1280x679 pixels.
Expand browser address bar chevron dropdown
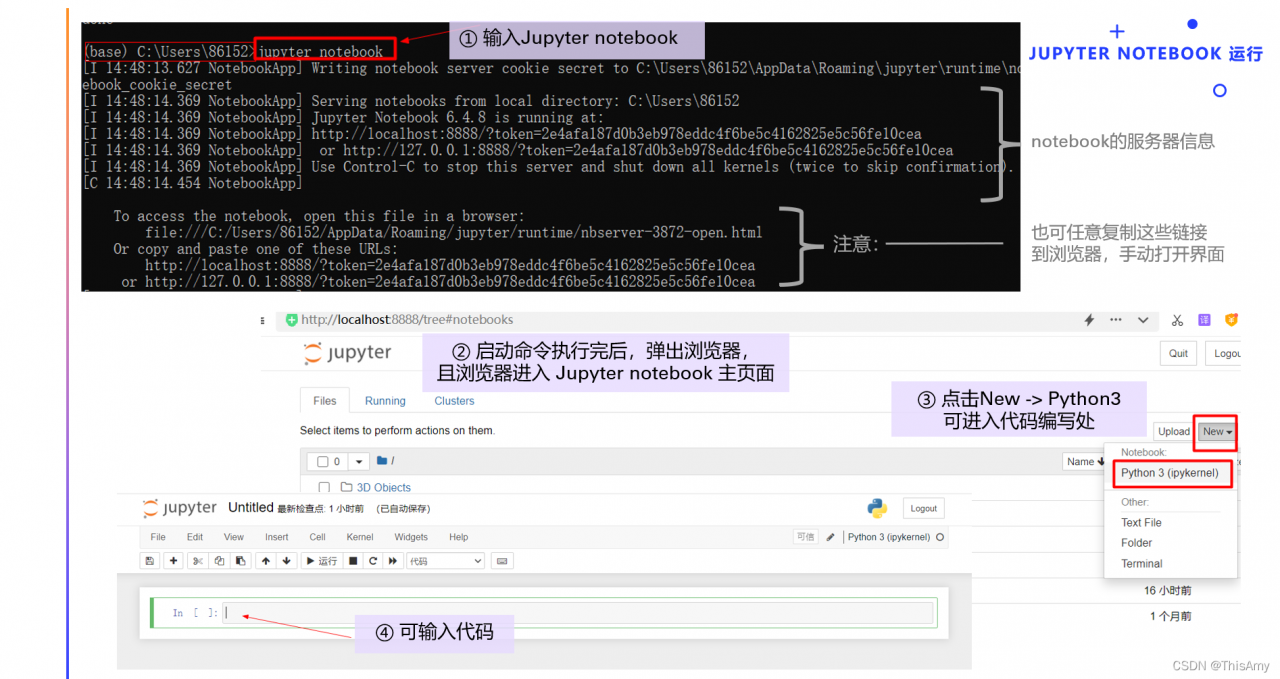(1143, 320)
